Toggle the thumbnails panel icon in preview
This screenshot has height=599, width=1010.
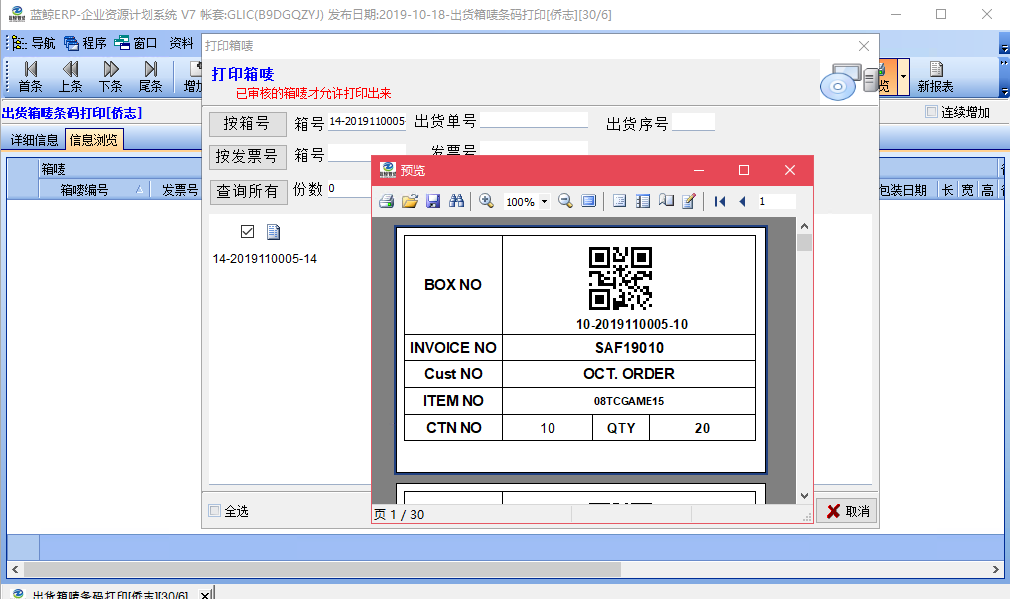642,202
